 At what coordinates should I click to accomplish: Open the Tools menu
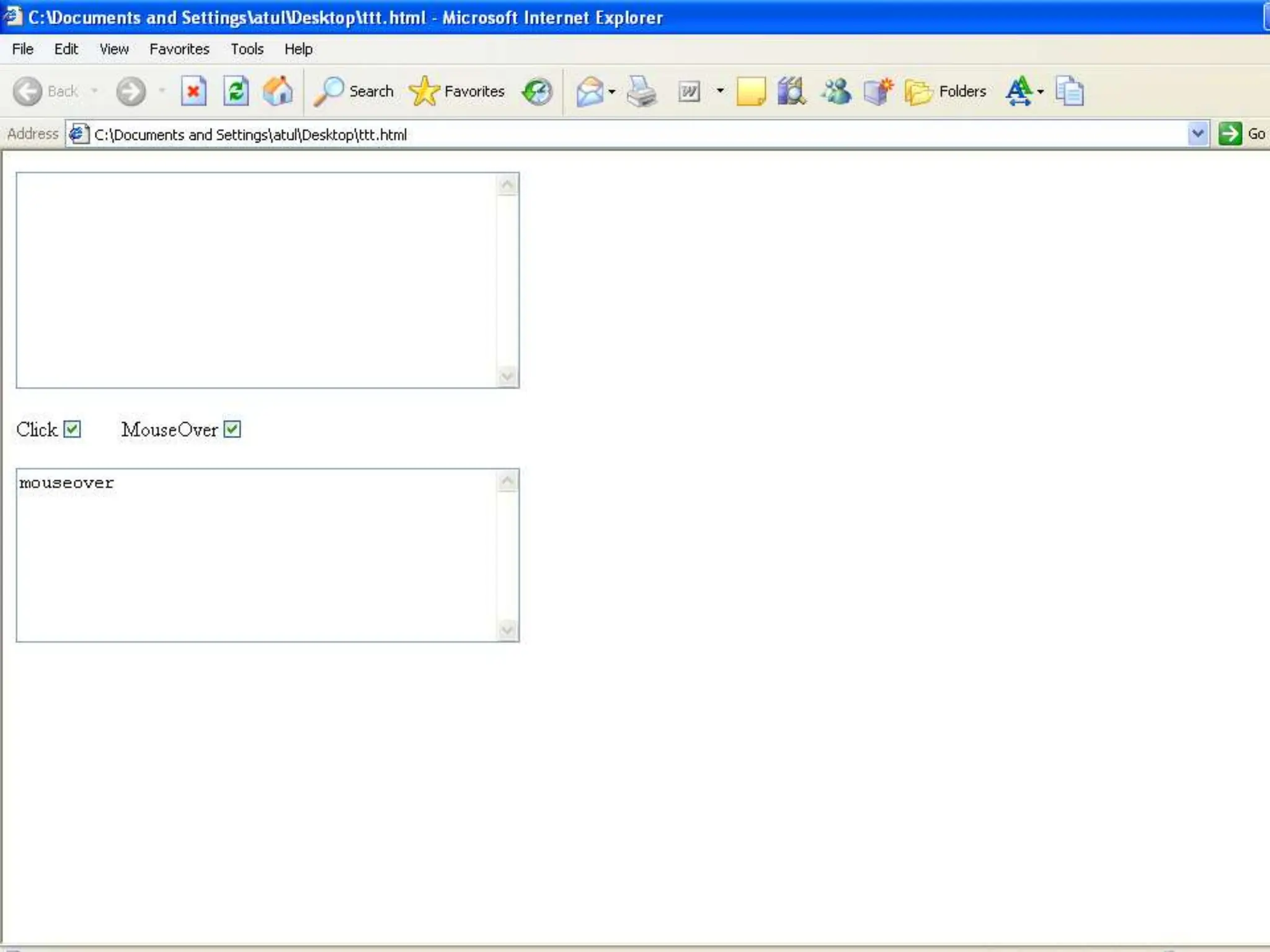coord(247,49)
